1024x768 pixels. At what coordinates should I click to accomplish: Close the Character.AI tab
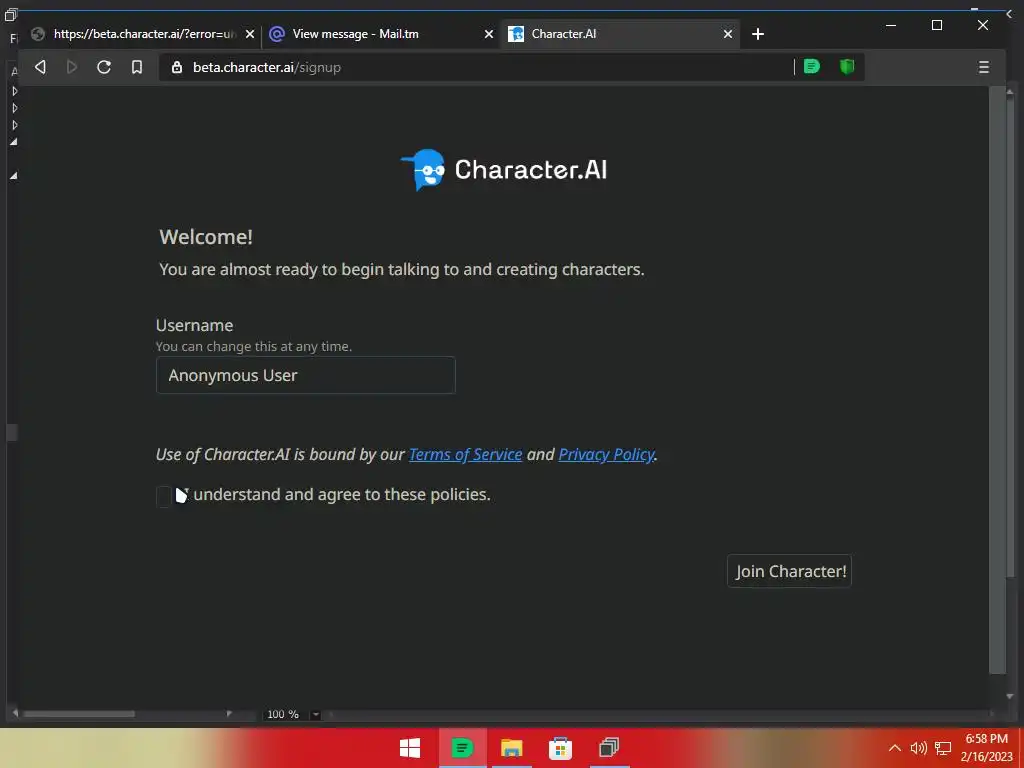tap(728, 34)
